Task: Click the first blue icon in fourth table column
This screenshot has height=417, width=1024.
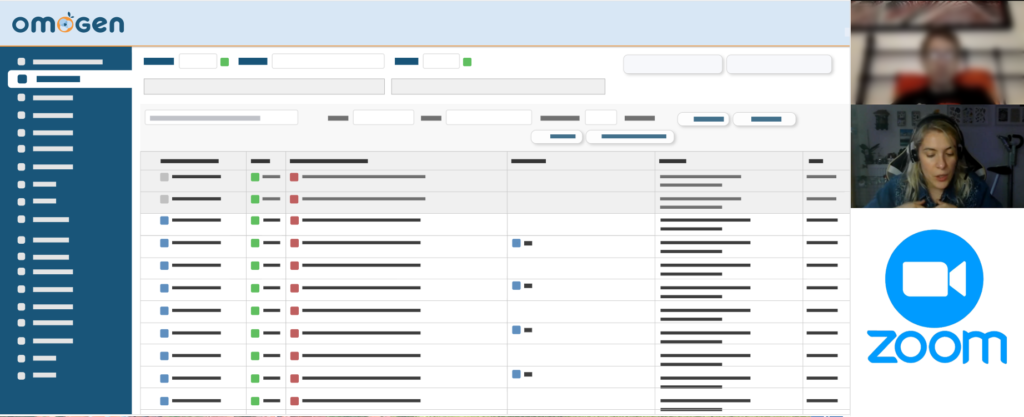Action: coord(516,243)
